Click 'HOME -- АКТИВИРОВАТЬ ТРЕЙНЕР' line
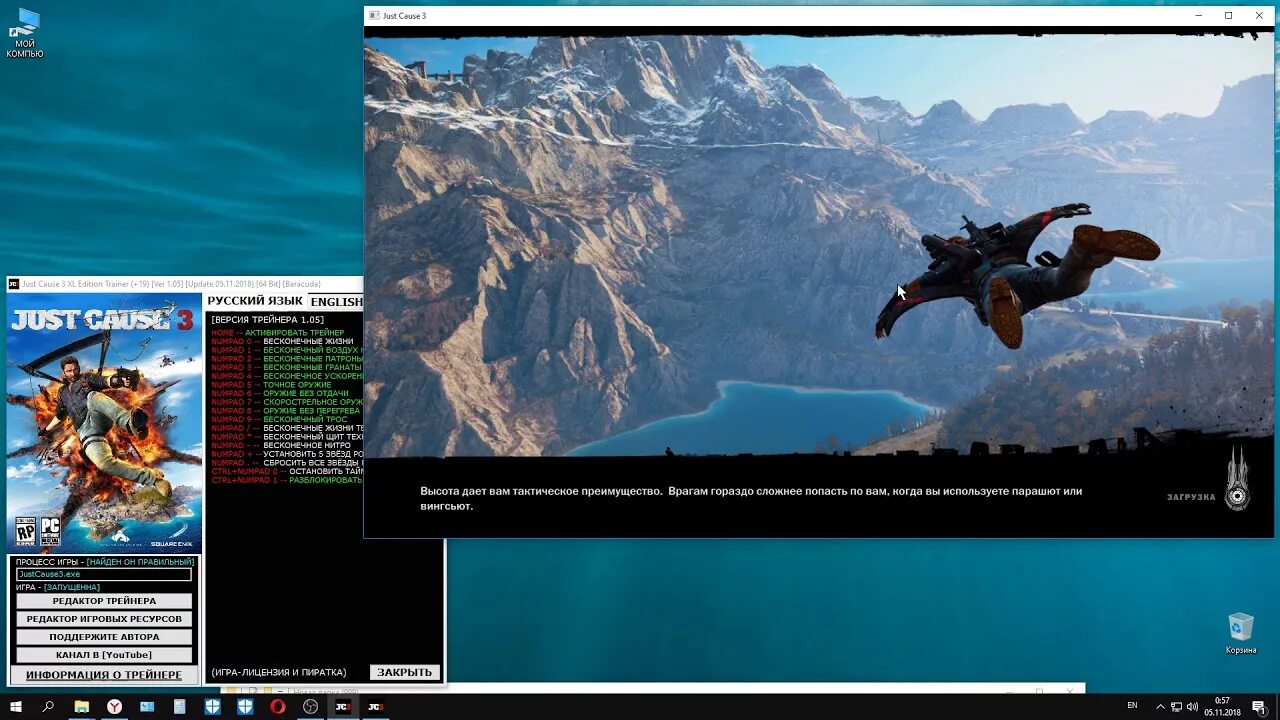This screenshot has width=1280, height=720. tap(278, 332)
